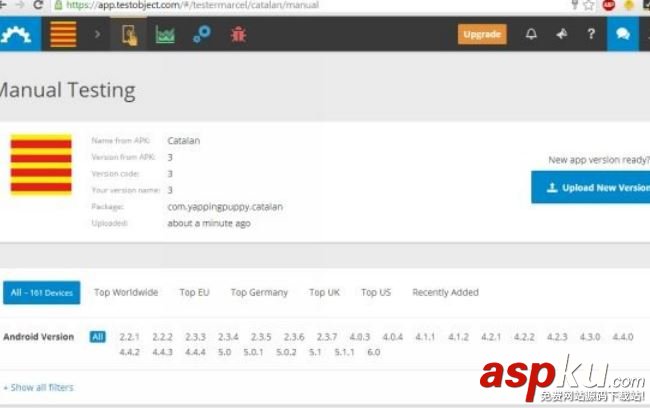Click the Catalan striped app icon in navbar
Image resolution: width=650 pixels, height=408 pixels.
click(x=63, y=34)
